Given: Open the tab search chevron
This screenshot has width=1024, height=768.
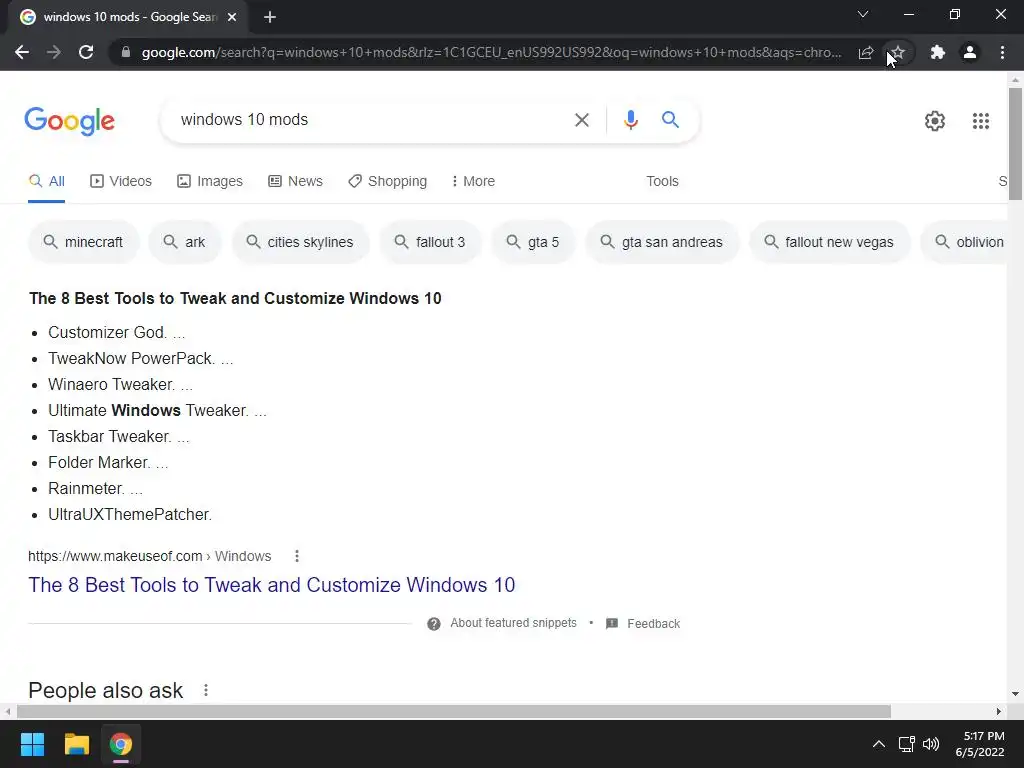Looking at the screenshot, I should [x=863, y=14].
